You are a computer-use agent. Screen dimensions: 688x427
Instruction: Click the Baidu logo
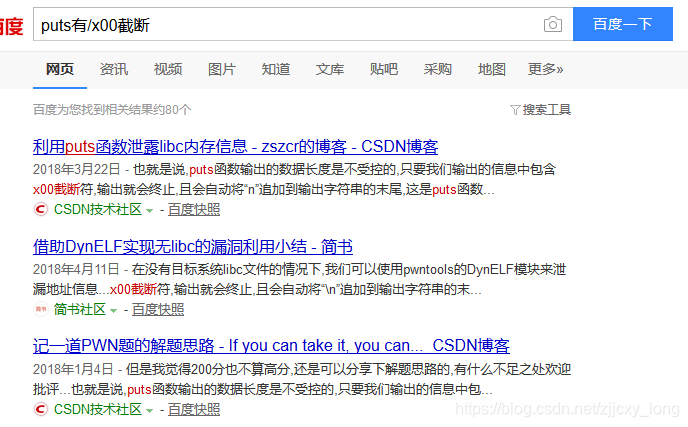coord(11,25)
